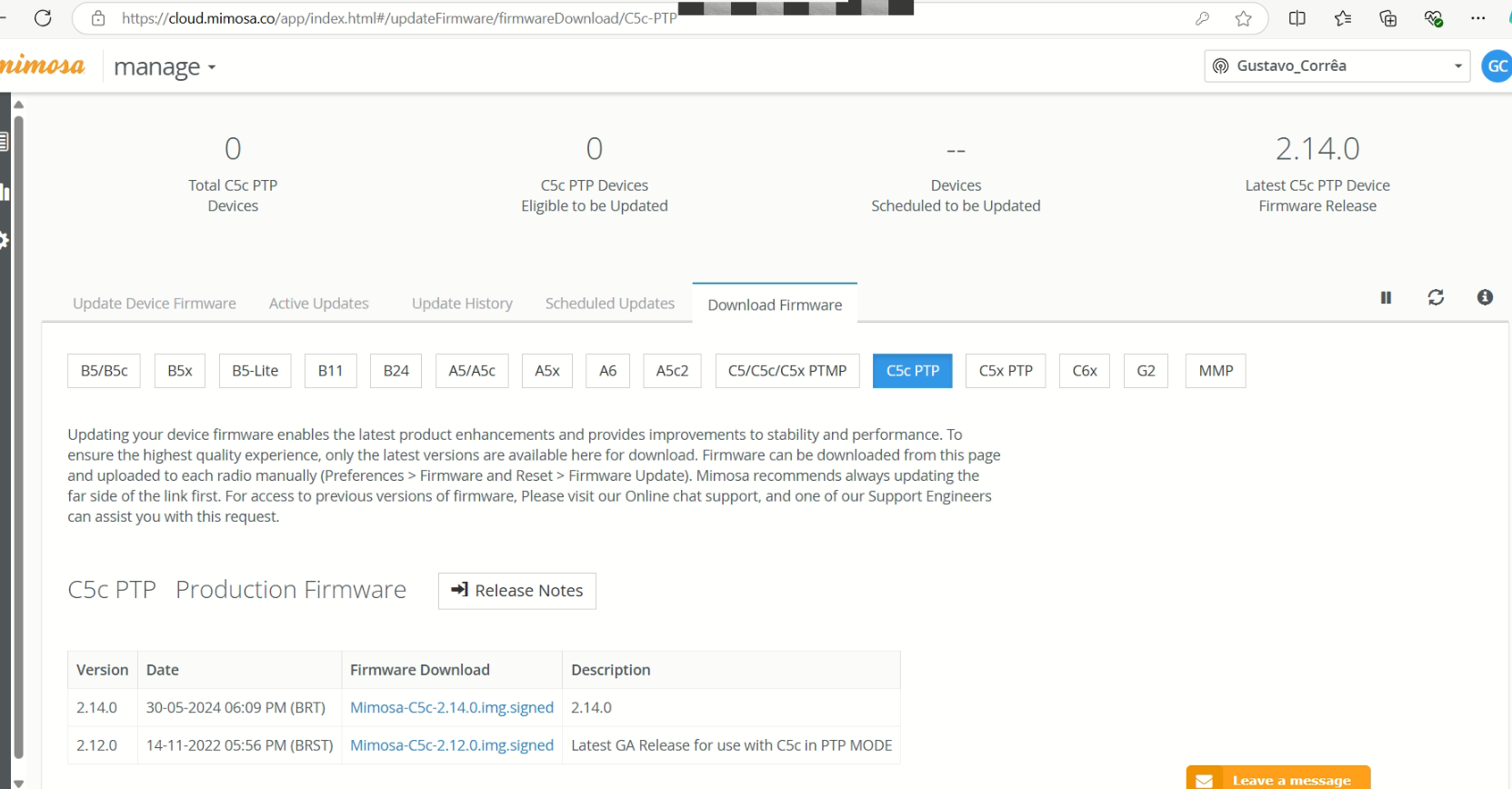
Task: Click date 14-11-2022 05:56 PM (BRST)
Action: point(240,745)
